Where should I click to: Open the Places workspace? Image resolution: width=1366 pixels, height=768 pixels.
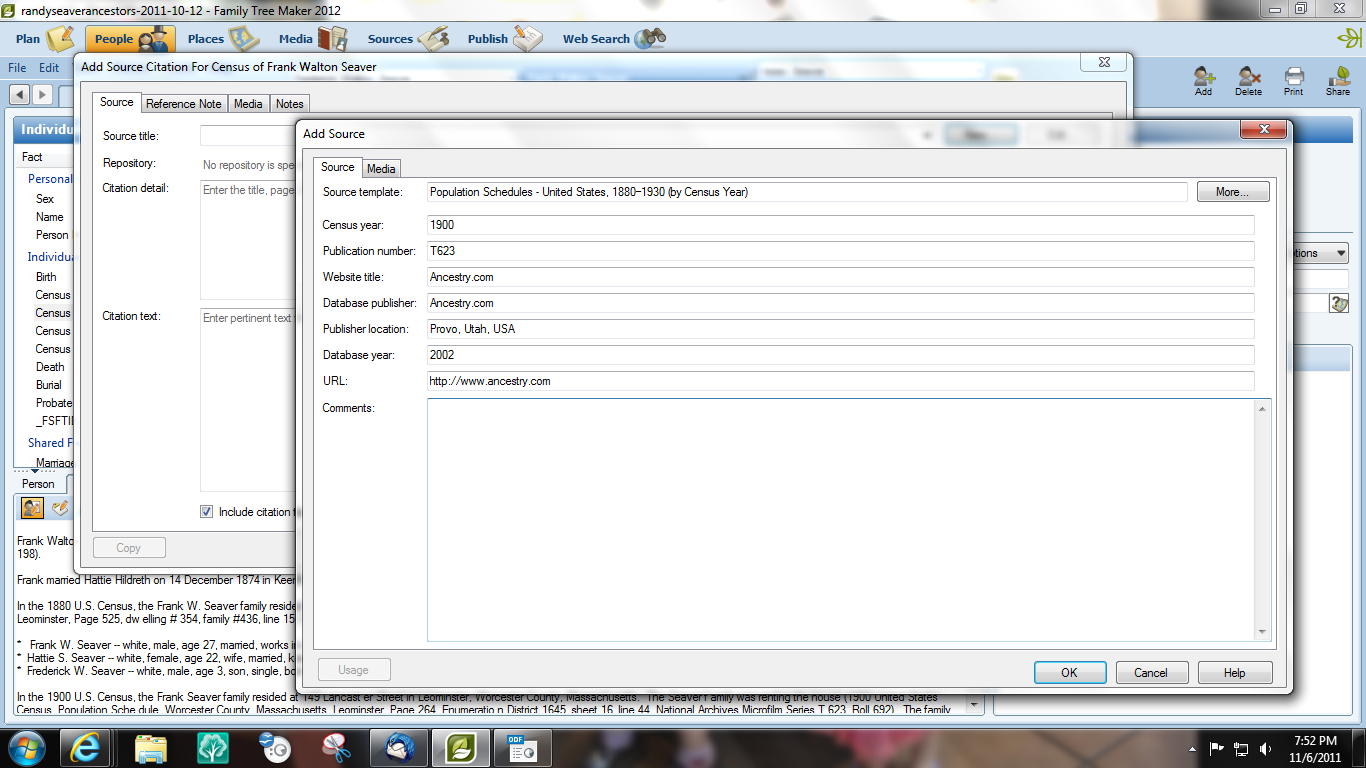[223, 39]
